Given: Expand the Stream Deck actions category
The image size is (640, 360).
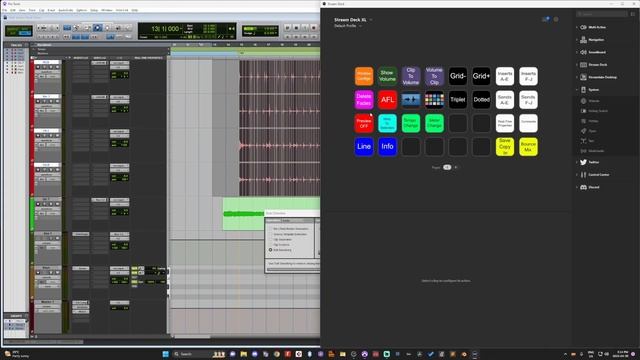Looking at the screenshot, I should [593, 64].
